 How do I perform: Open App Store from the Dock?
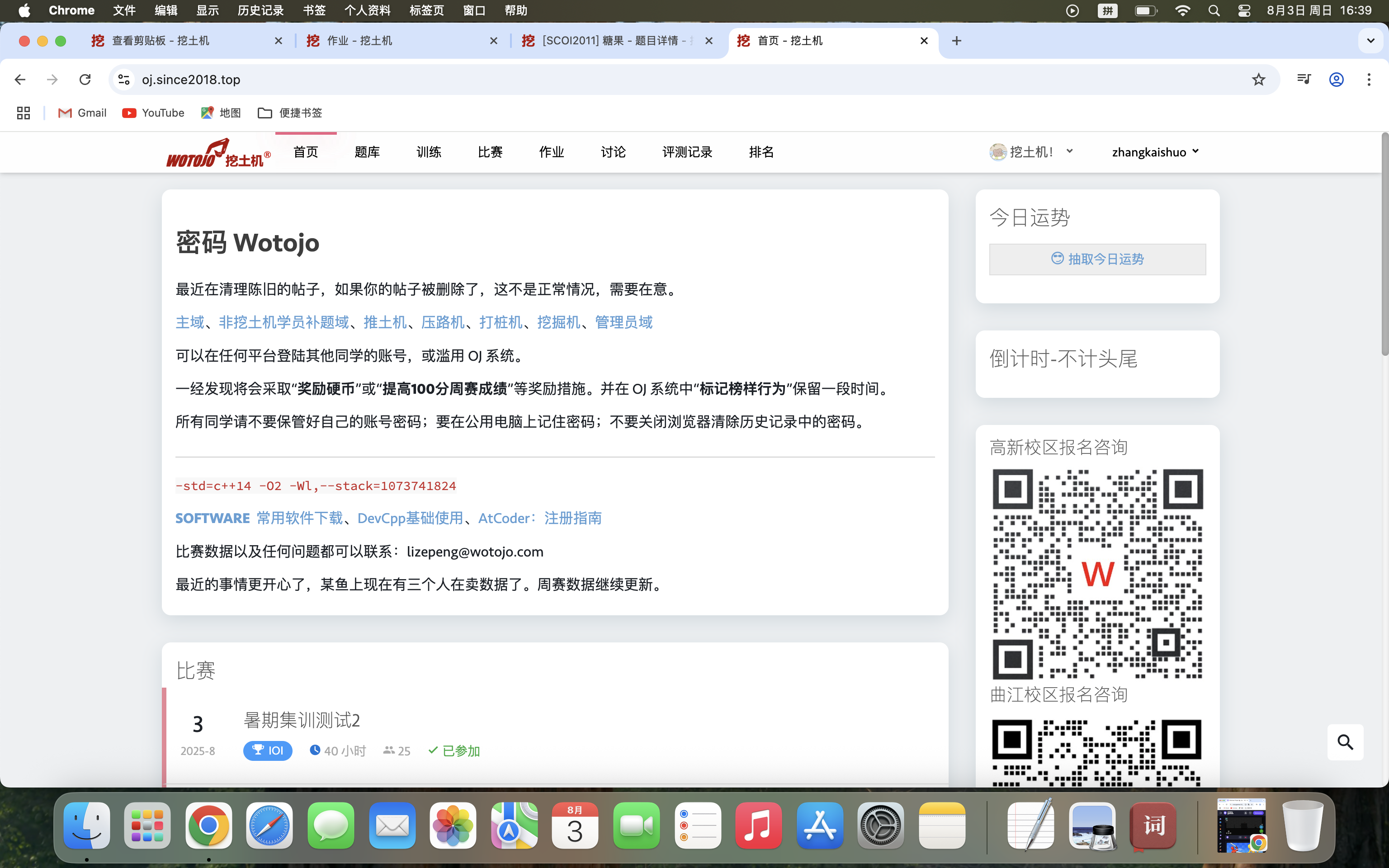tap(820, 826)
